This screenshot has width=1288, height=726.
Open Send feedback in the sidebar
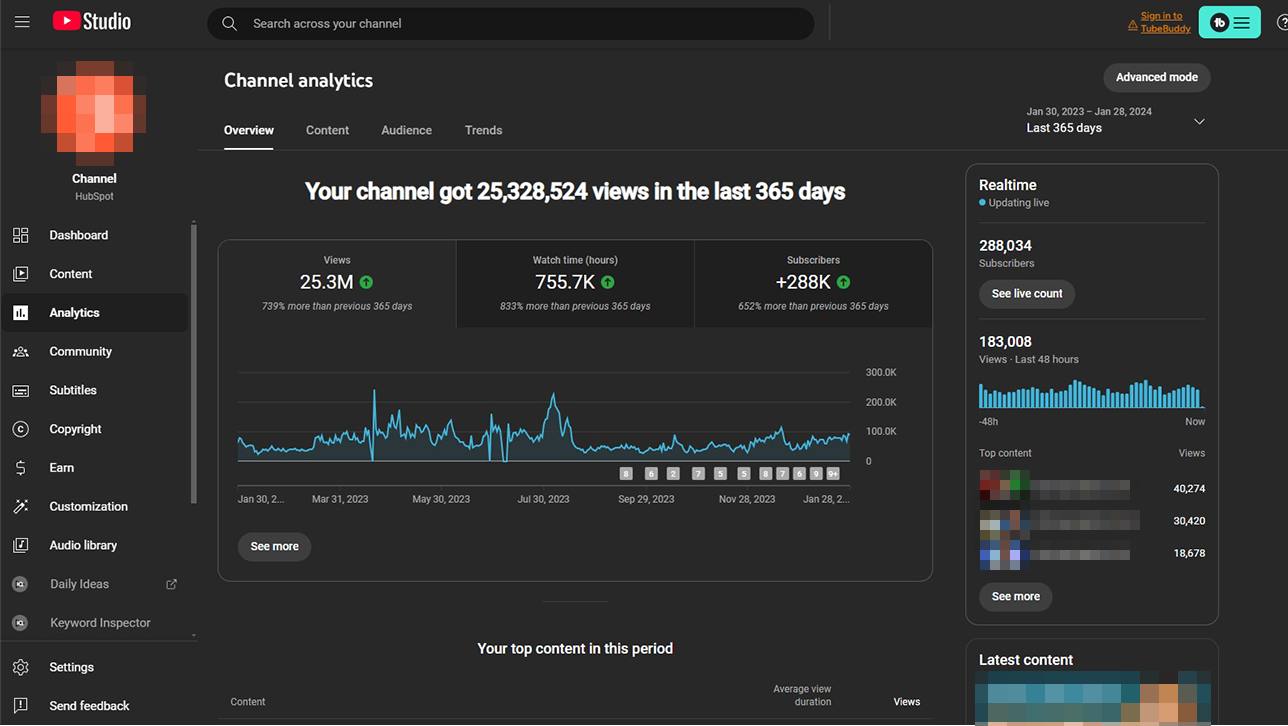tap(95, 706)
